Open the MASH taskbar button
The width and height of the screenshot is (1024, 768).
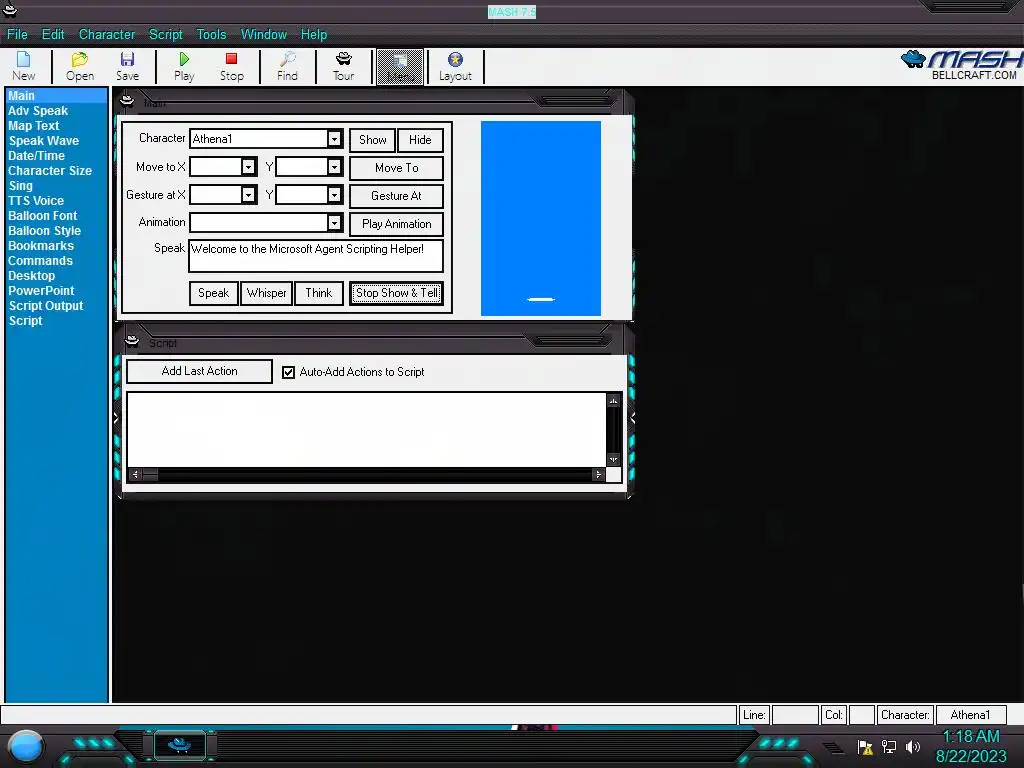(180, 745)
